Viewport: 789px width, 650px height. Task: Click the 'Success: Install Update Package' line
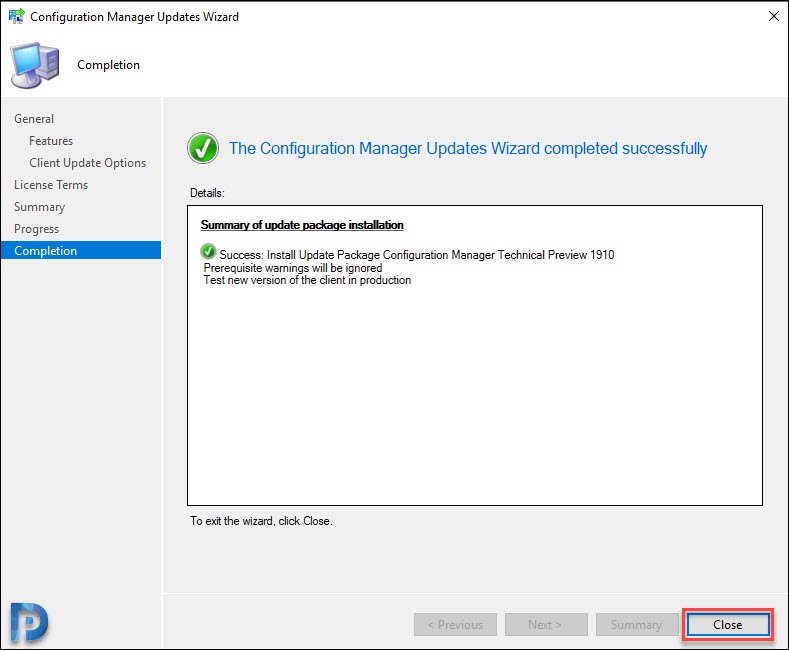coord(417,255)
